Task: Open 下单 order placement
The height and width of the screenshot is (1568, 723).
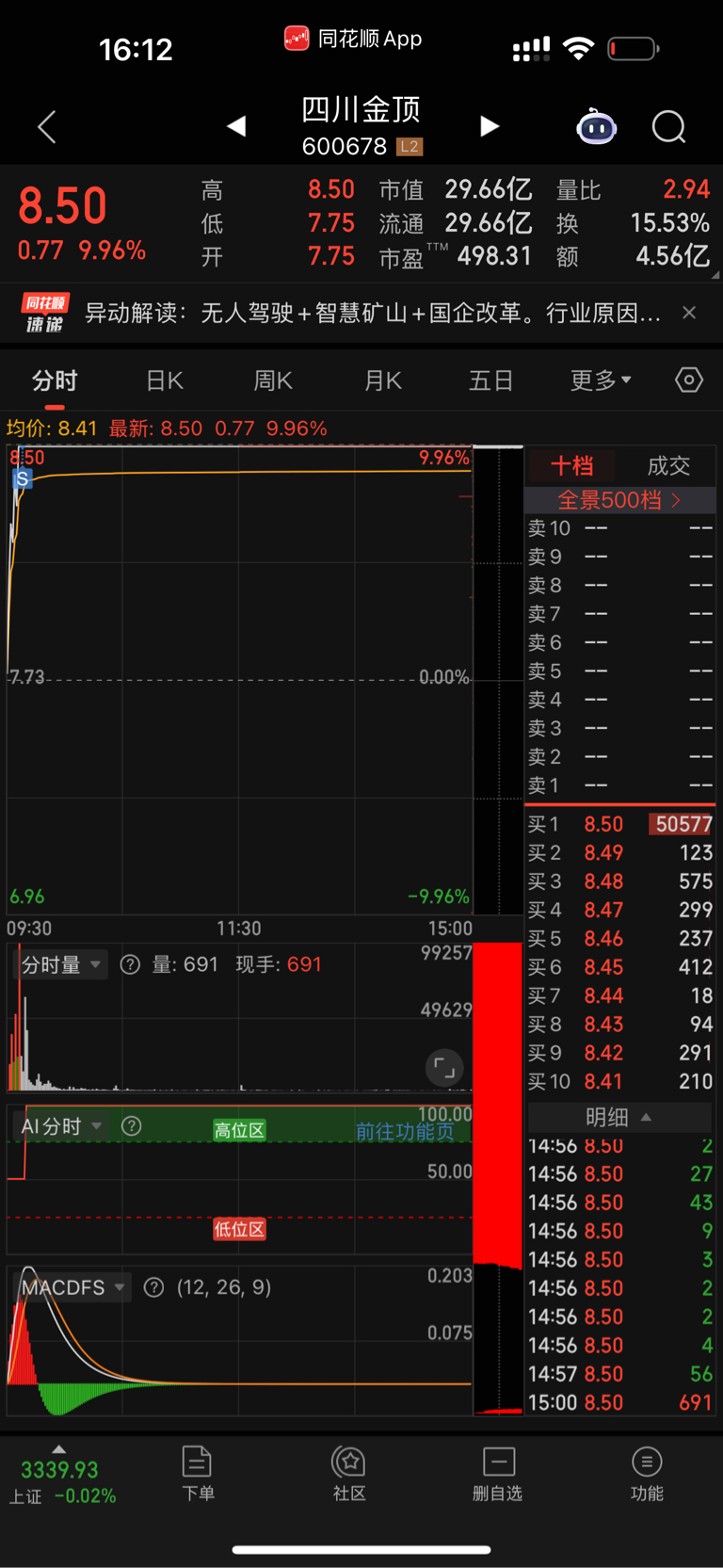Action: pyautogui.click(x=198, y=1474)
